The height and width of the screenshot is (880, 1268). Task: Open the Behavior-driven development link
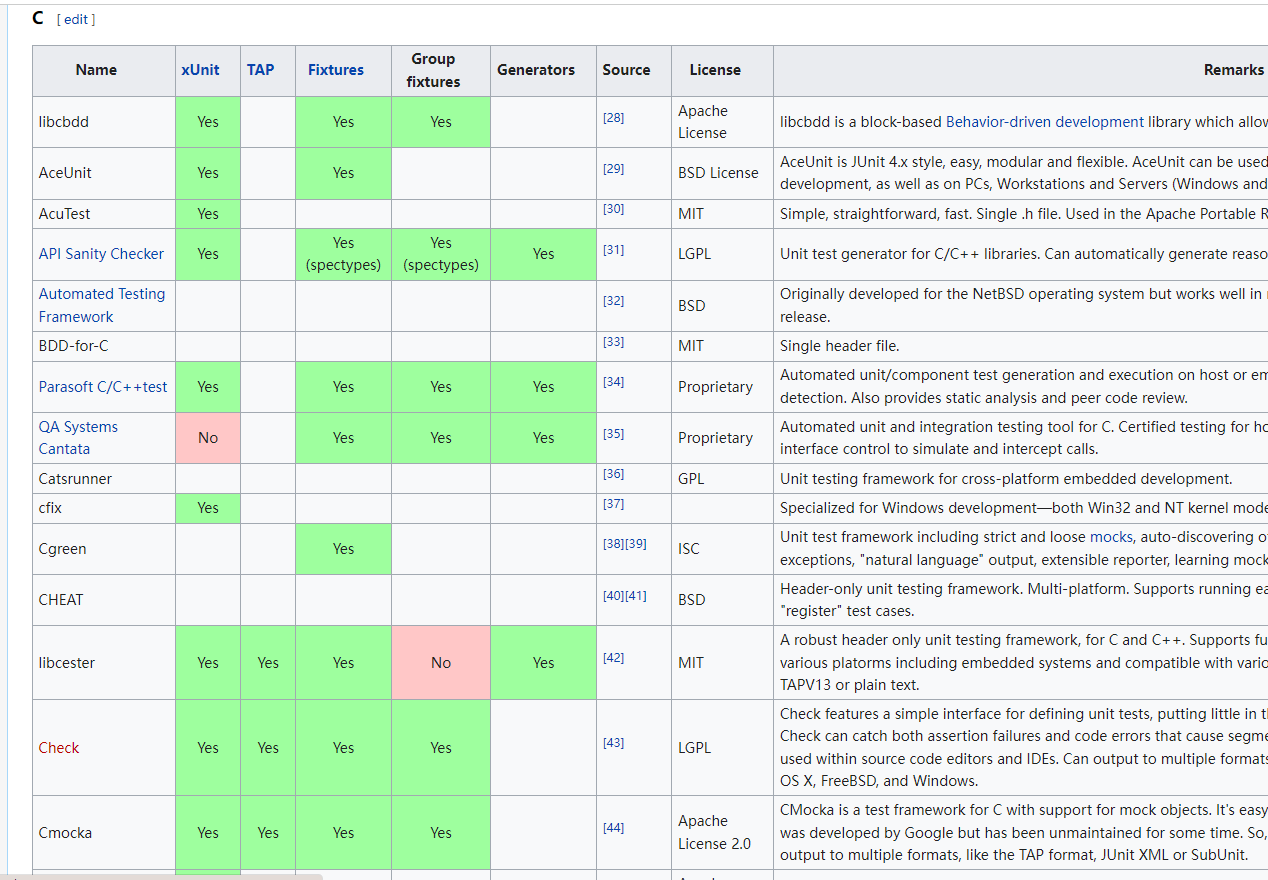tap(1045, 122)
